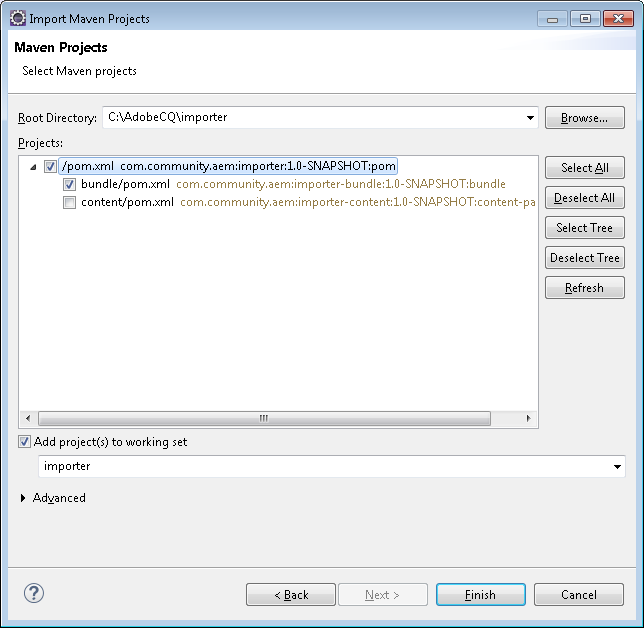
Task: Open help via question mark icon
Action: [x=34, y=593]
